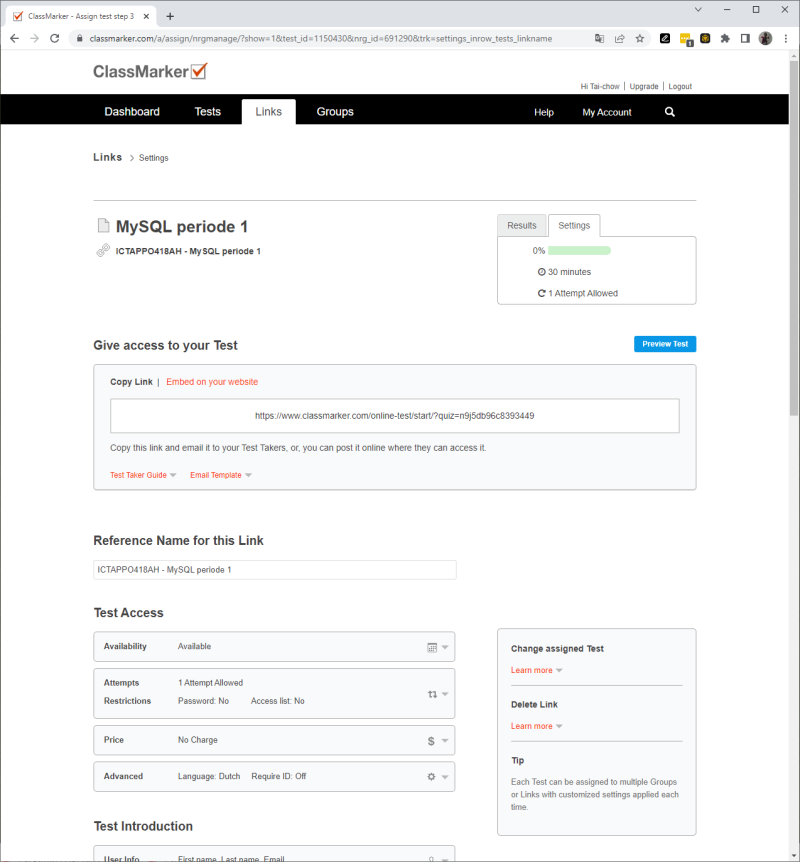800x862 pixels.
Task: Click the retry icon next to 1 Attempt Allowed
Action: tap(542, 294)
